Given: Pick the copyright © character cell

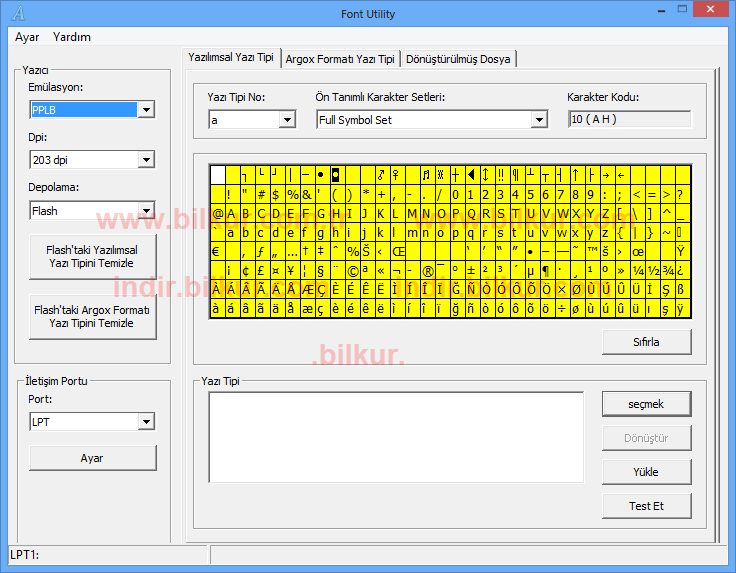Looking at the screenshot, I should (x=353, y=271).
